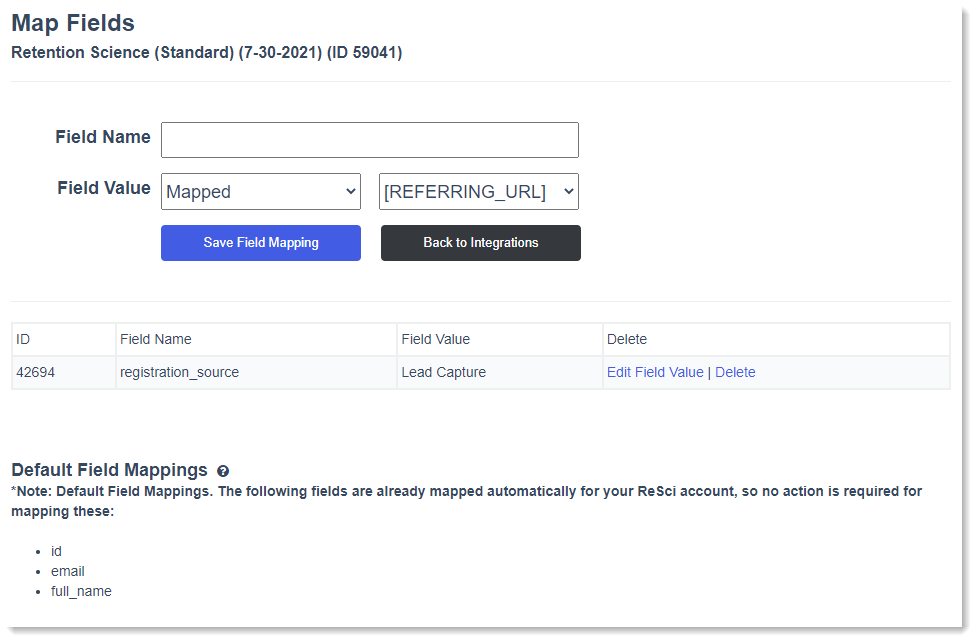The image size is (977, 642).
Task: Click the Field Value form label
Action: click(103, 188)
